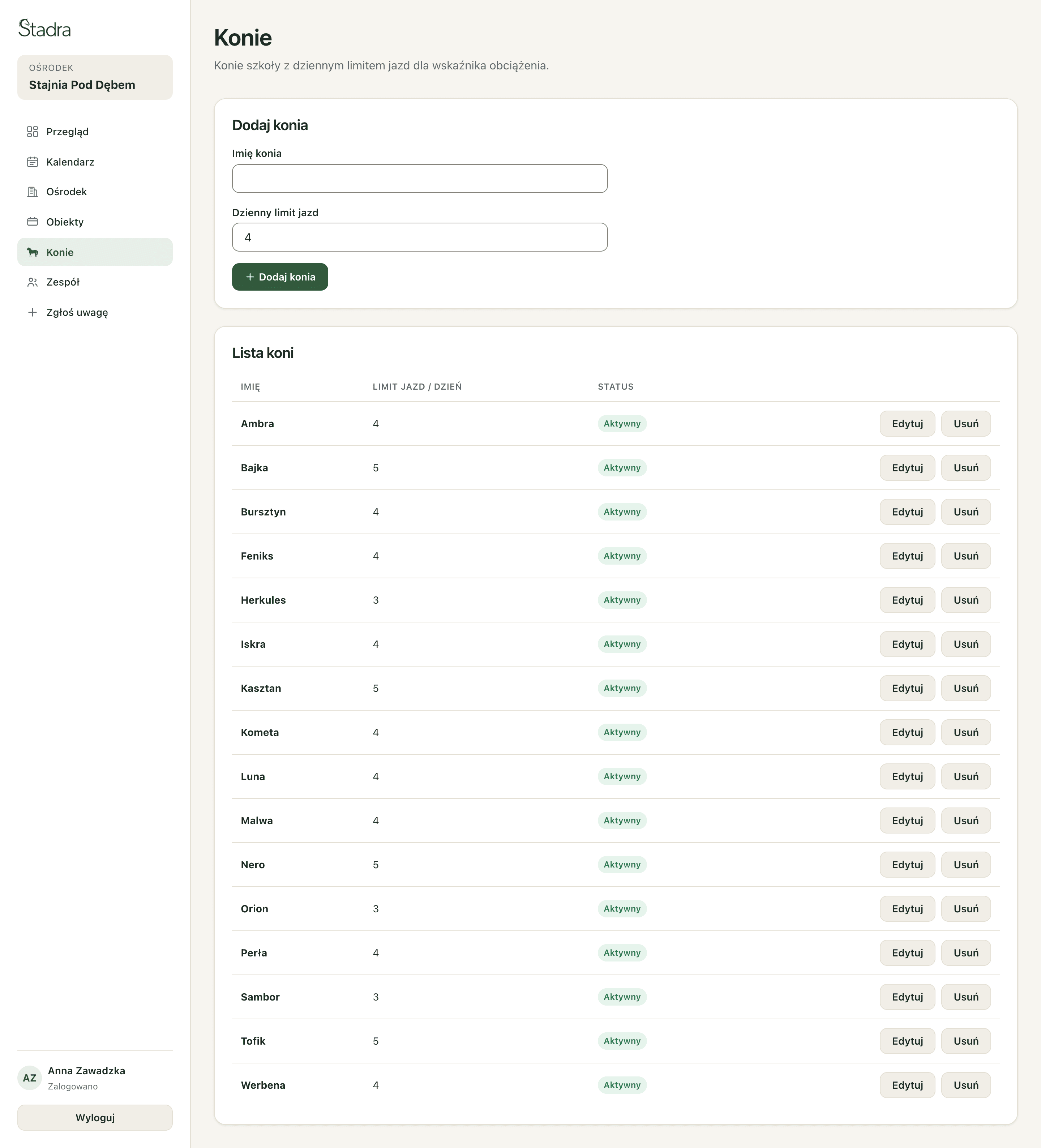
Task: Edit the horse Luna
Action: pyautogui.click(x=907, y=777)
